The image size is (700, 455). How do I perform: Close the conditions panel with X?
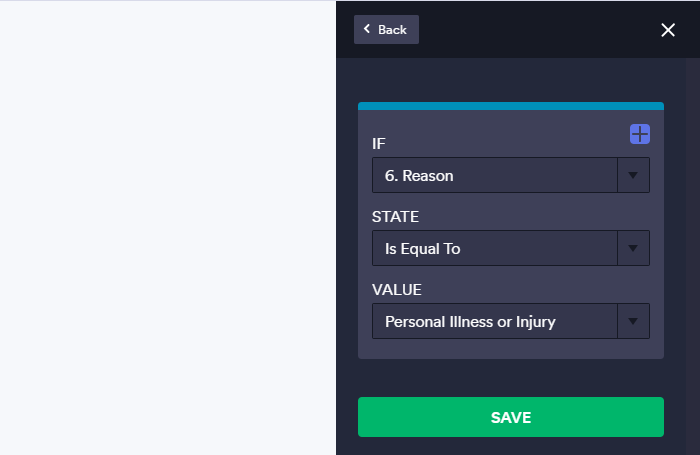click(668, 30)
